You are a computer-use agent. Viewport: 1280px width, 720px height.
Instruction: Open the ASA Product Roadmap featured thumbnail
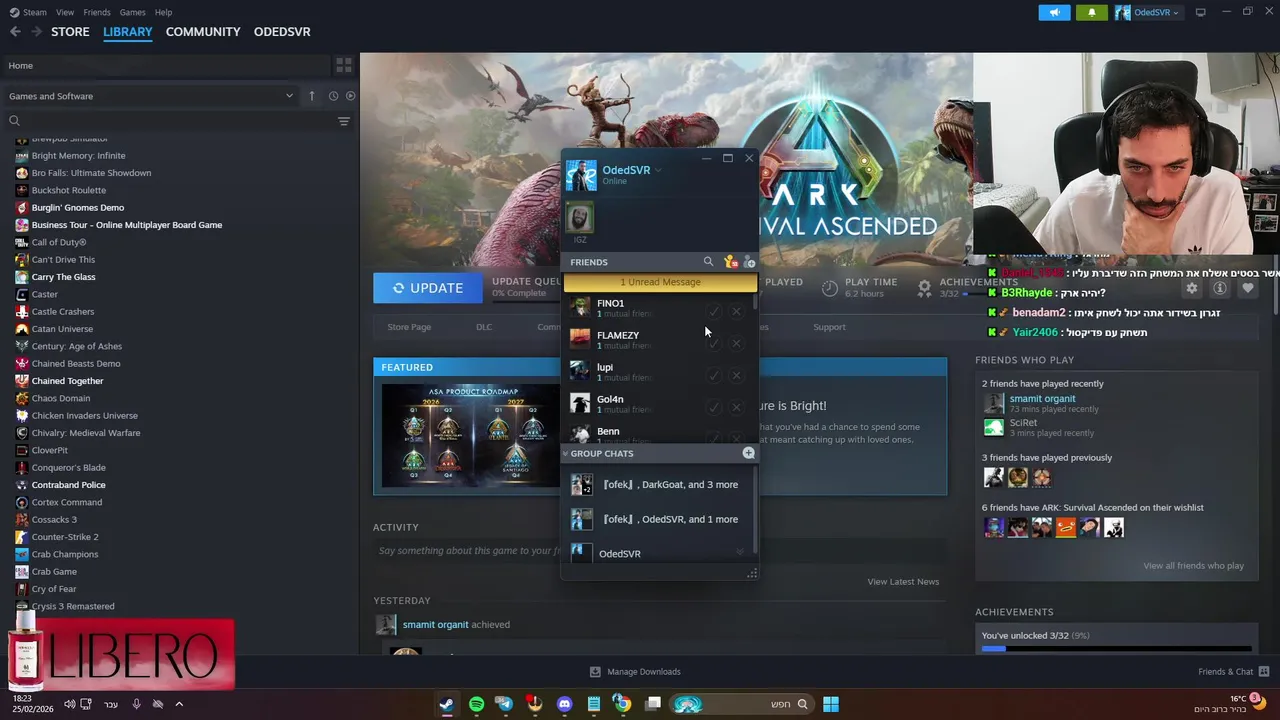[x=470, y=434]
